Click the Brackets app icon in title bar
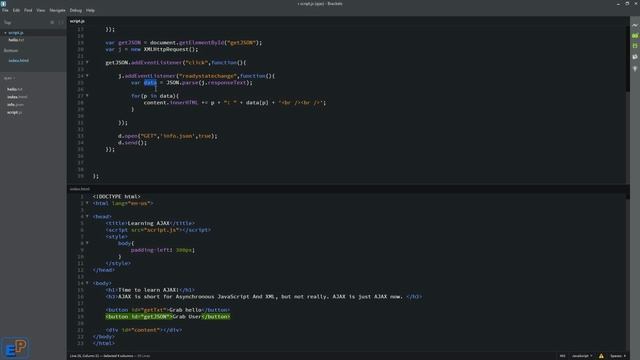The height and width of the screenshot is (360, 640). (x=4, y=4)
